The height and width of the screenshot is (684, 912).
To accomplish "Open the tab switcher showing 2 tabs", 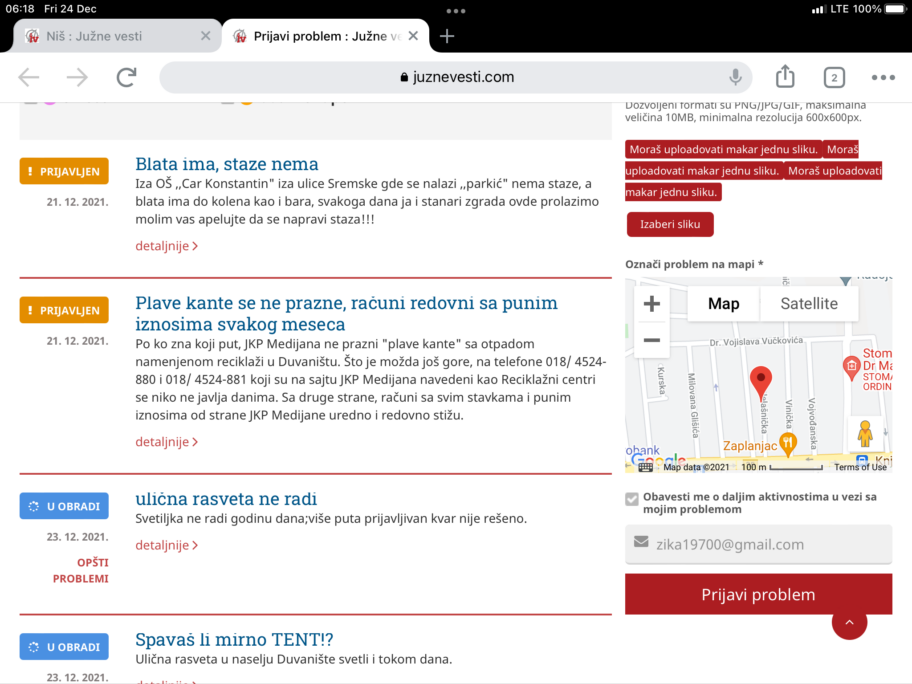I will point(833,77).
